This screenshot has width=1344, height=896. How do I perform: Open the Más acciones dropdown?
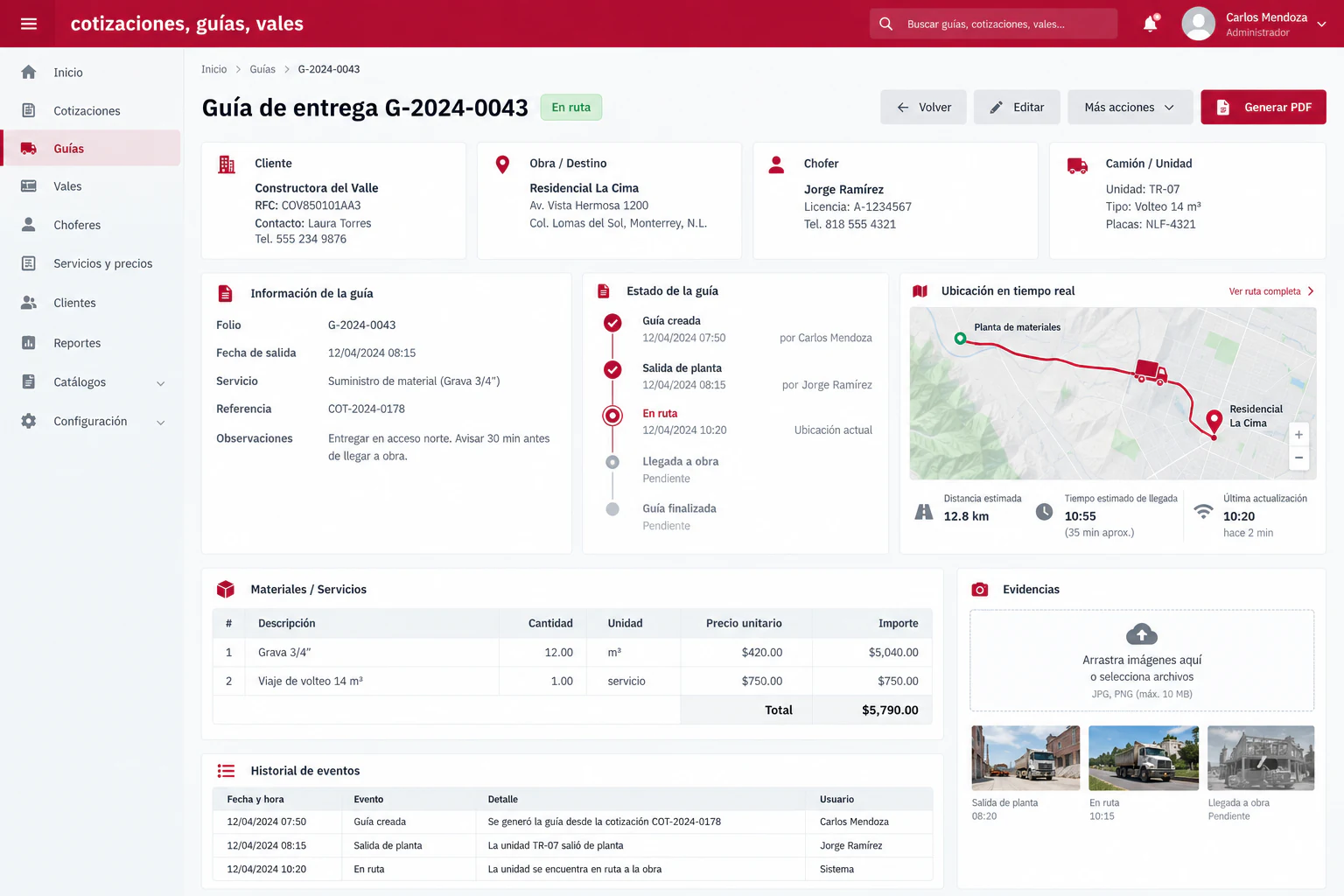(x=1130, y=107)
